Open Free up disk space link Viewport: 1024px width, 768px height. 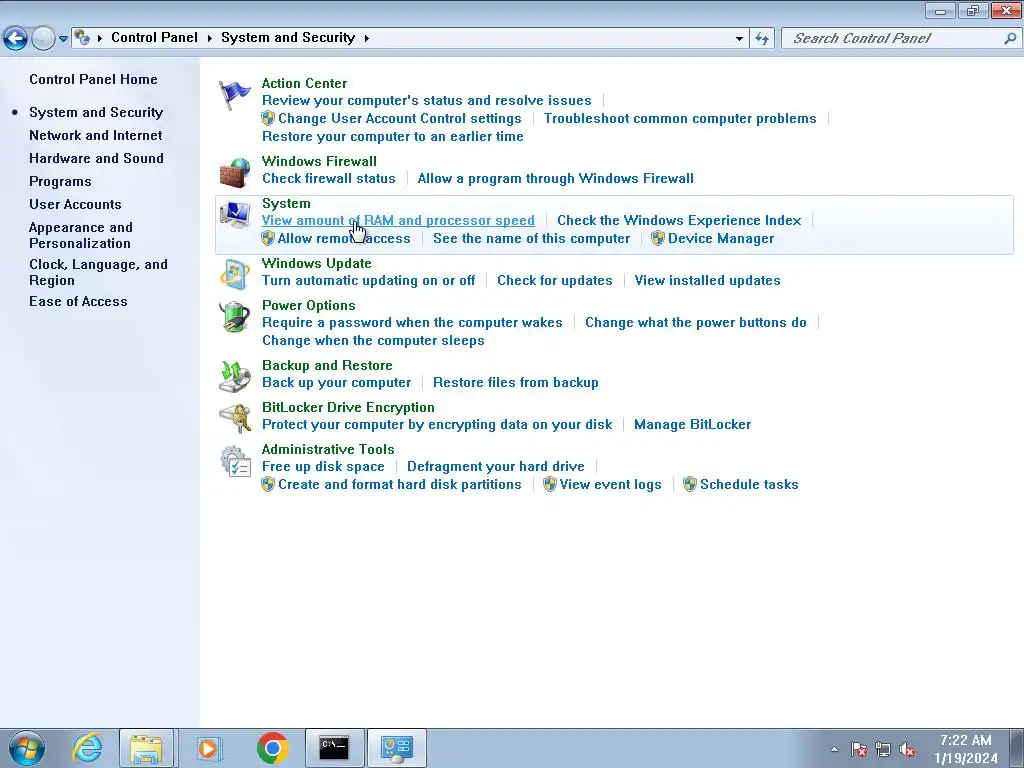[323, 466]
